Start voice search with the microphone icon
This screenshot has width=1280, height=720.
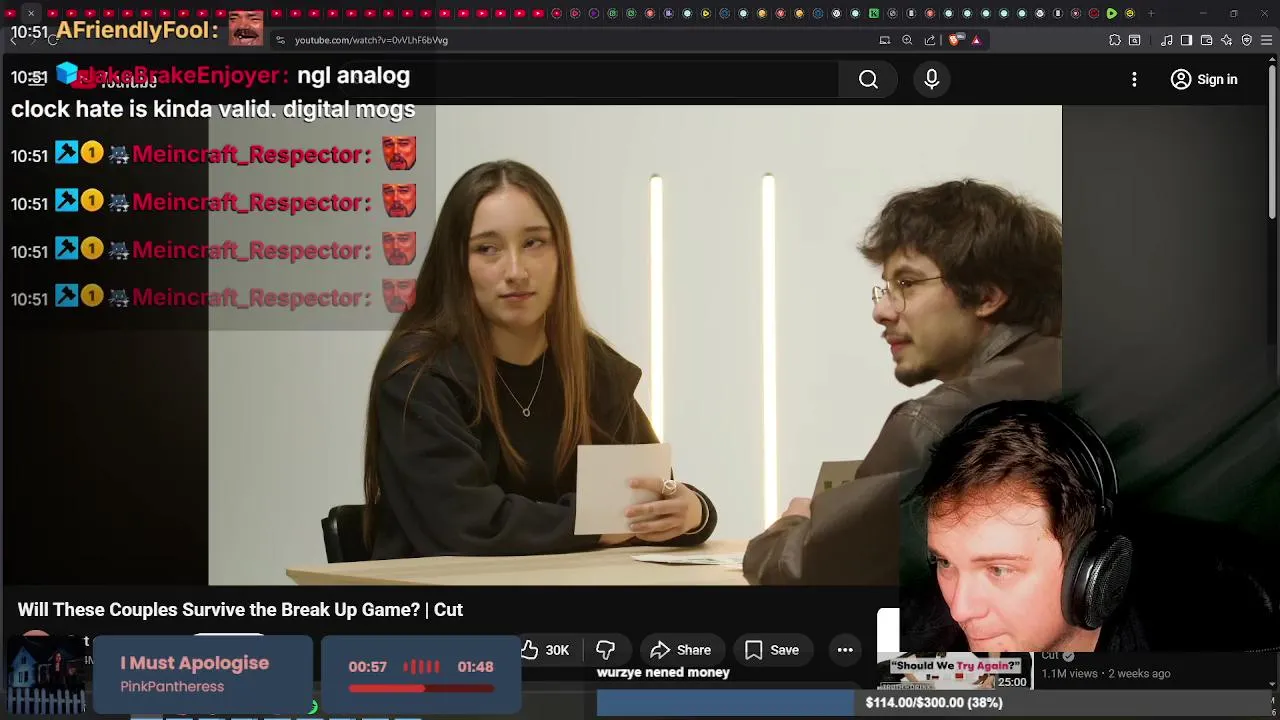(x=932, y=79)
